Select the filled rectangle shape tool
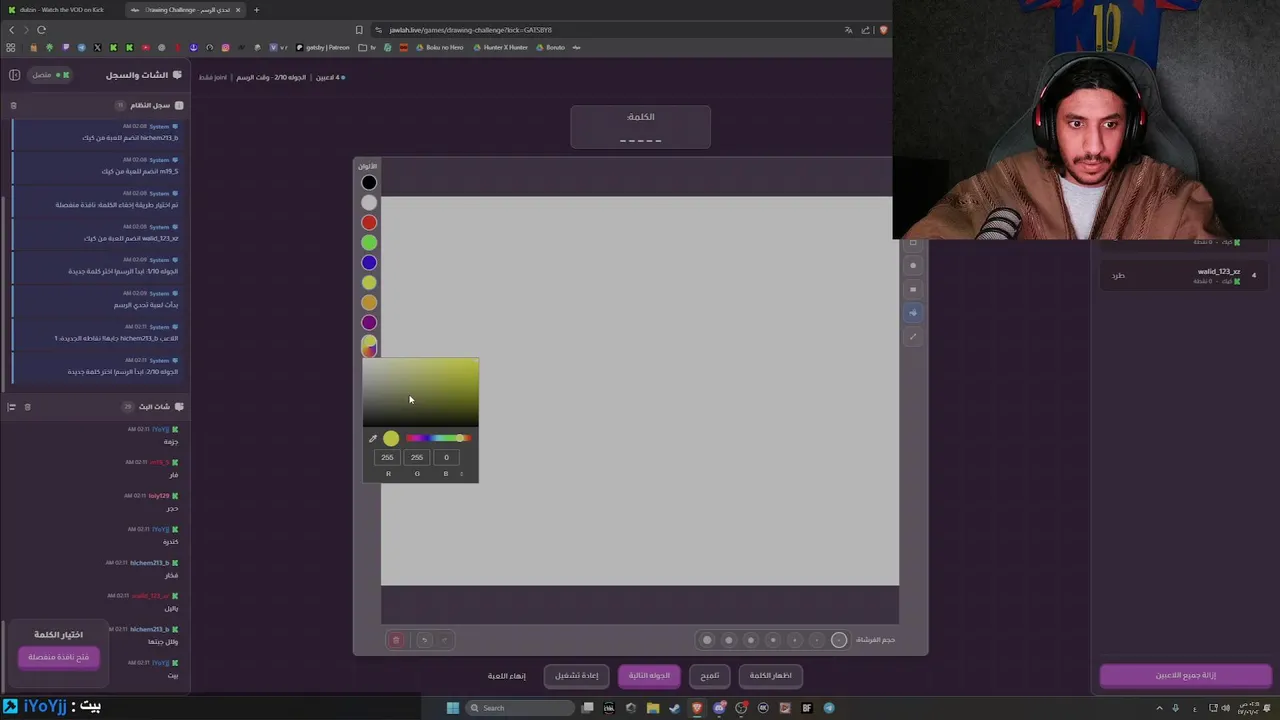1280x720 pixels. [913, 289]
